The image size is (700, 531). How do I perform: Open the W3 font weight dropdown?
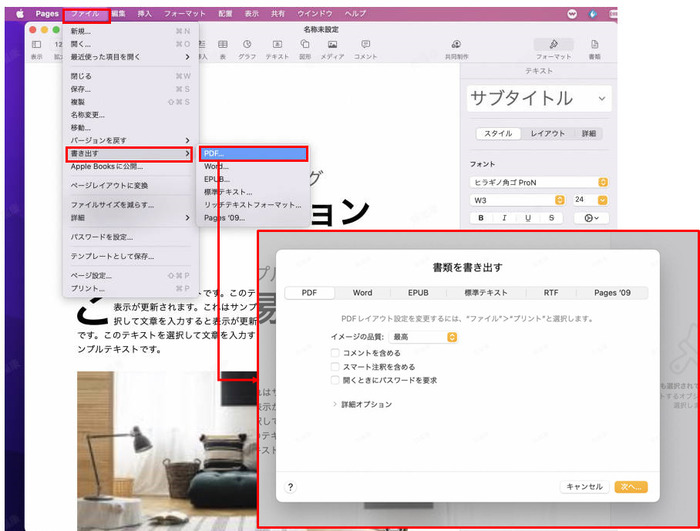tap(517, 200)
